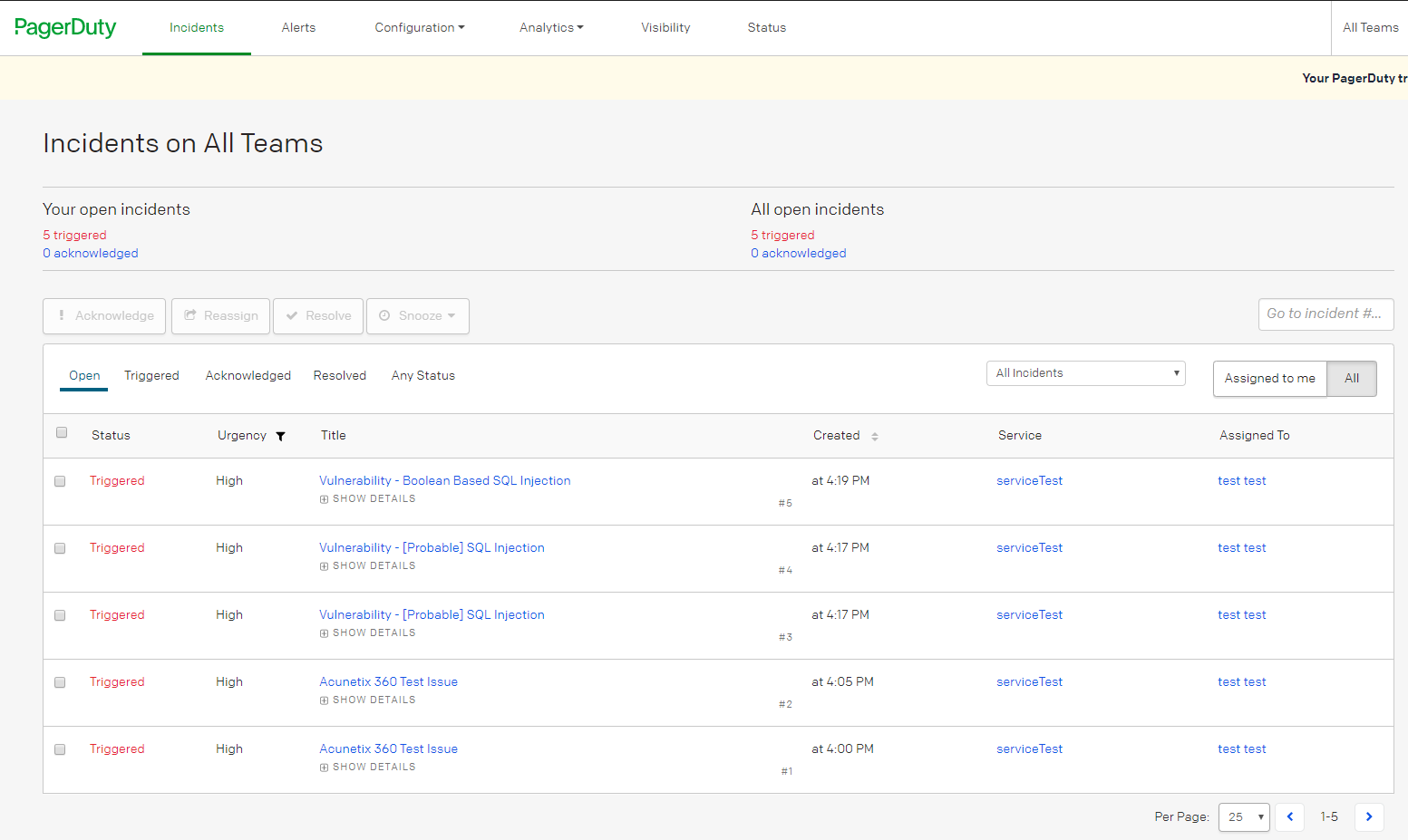Open [Probable] SQL Injection incident #3
Image resolution: width=1408 pixels, height=840 pixels.
click(432, 615)
